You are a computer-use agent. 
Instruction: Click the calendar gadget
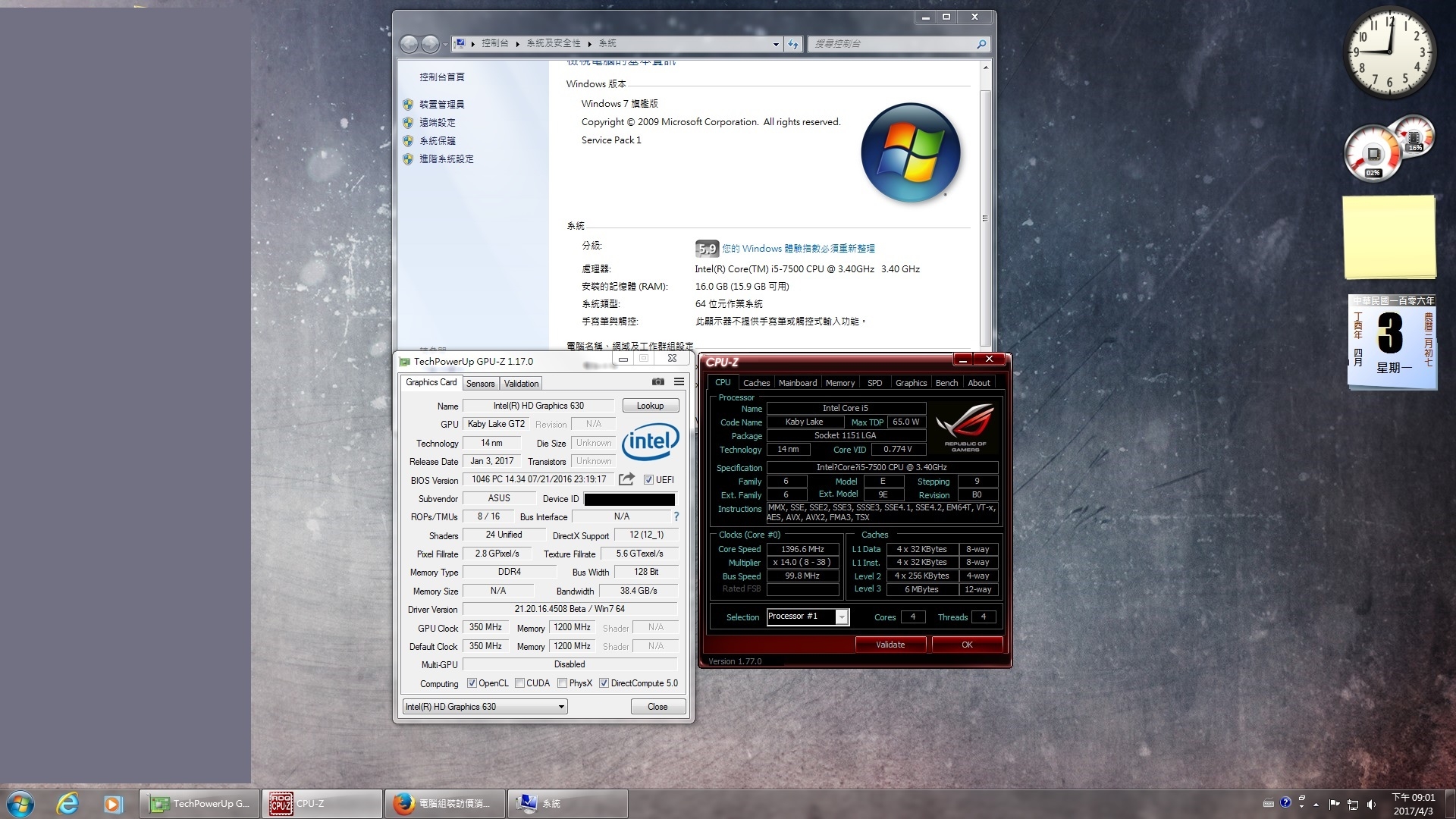(x=1392, y=342)
